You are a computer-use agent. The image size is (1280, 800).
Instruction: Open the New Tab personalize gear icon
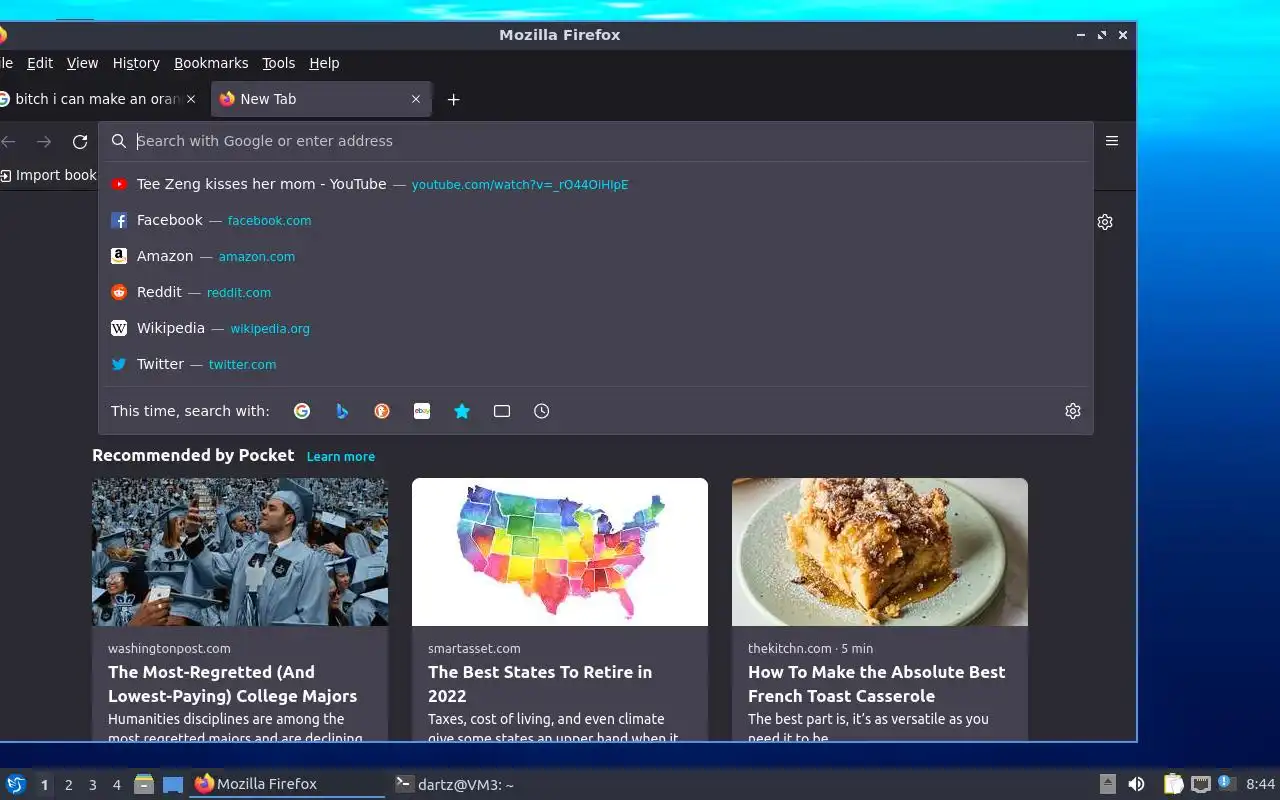(1105, 222)
